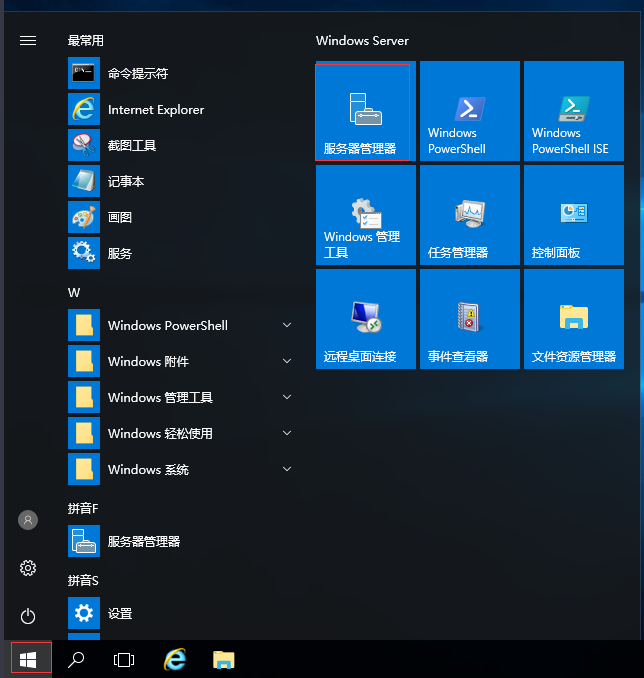Viewport: 644px width, 678px height.
Task: Open the Windows 管理工具 tile
Action: 365,215
